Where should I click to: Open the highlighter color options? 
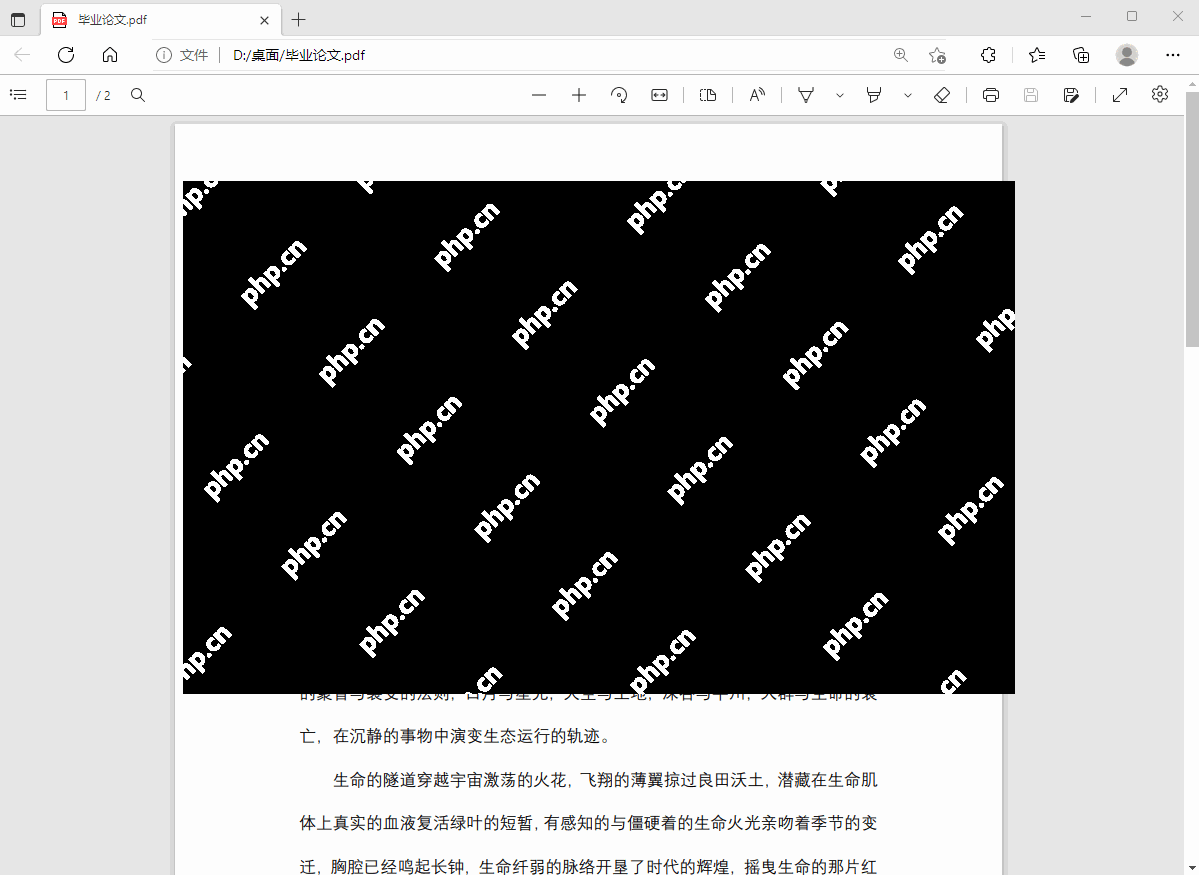[x=907, y=94]
